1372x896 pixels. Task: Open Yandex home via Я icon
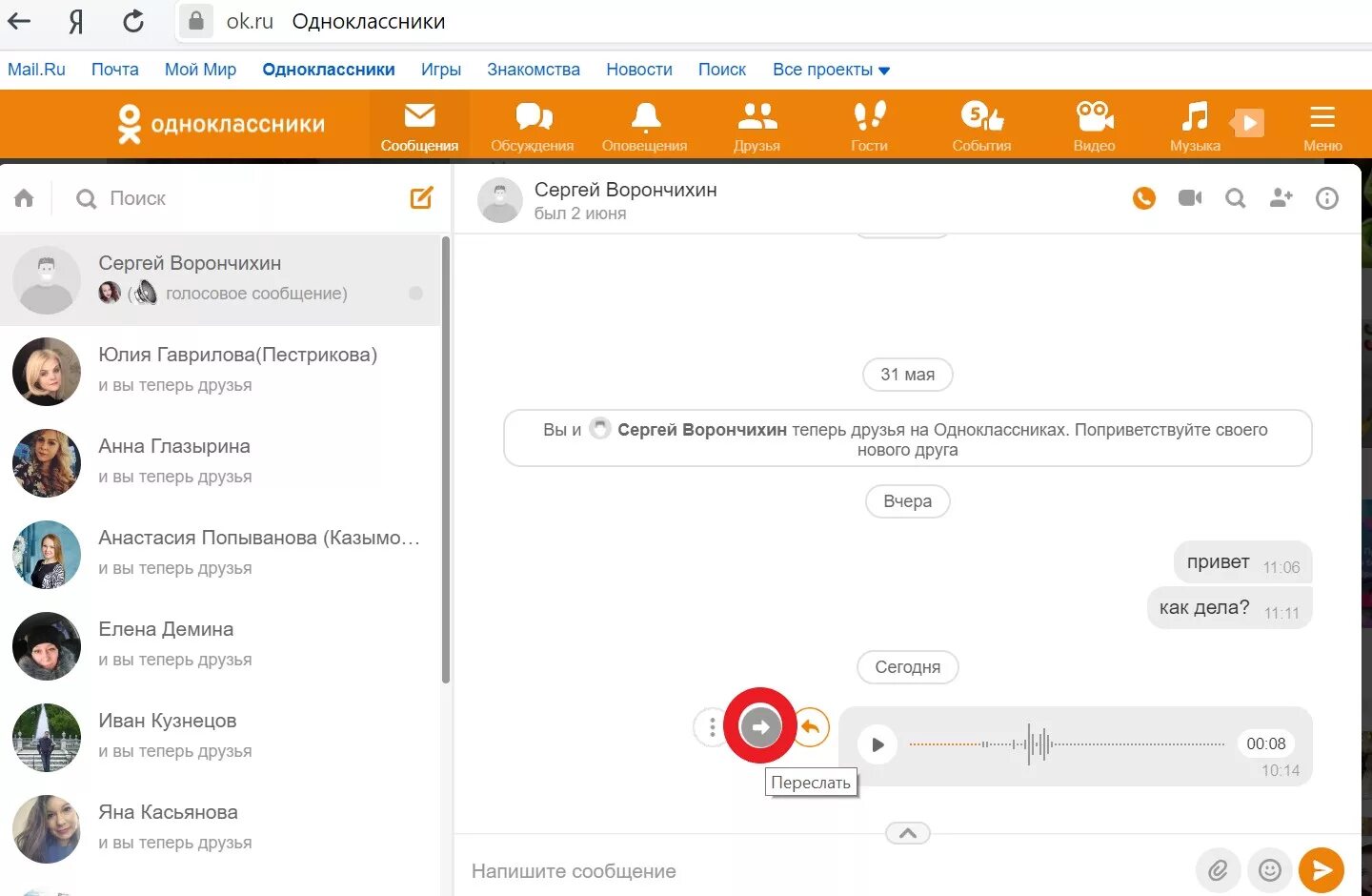coord(76,21)
